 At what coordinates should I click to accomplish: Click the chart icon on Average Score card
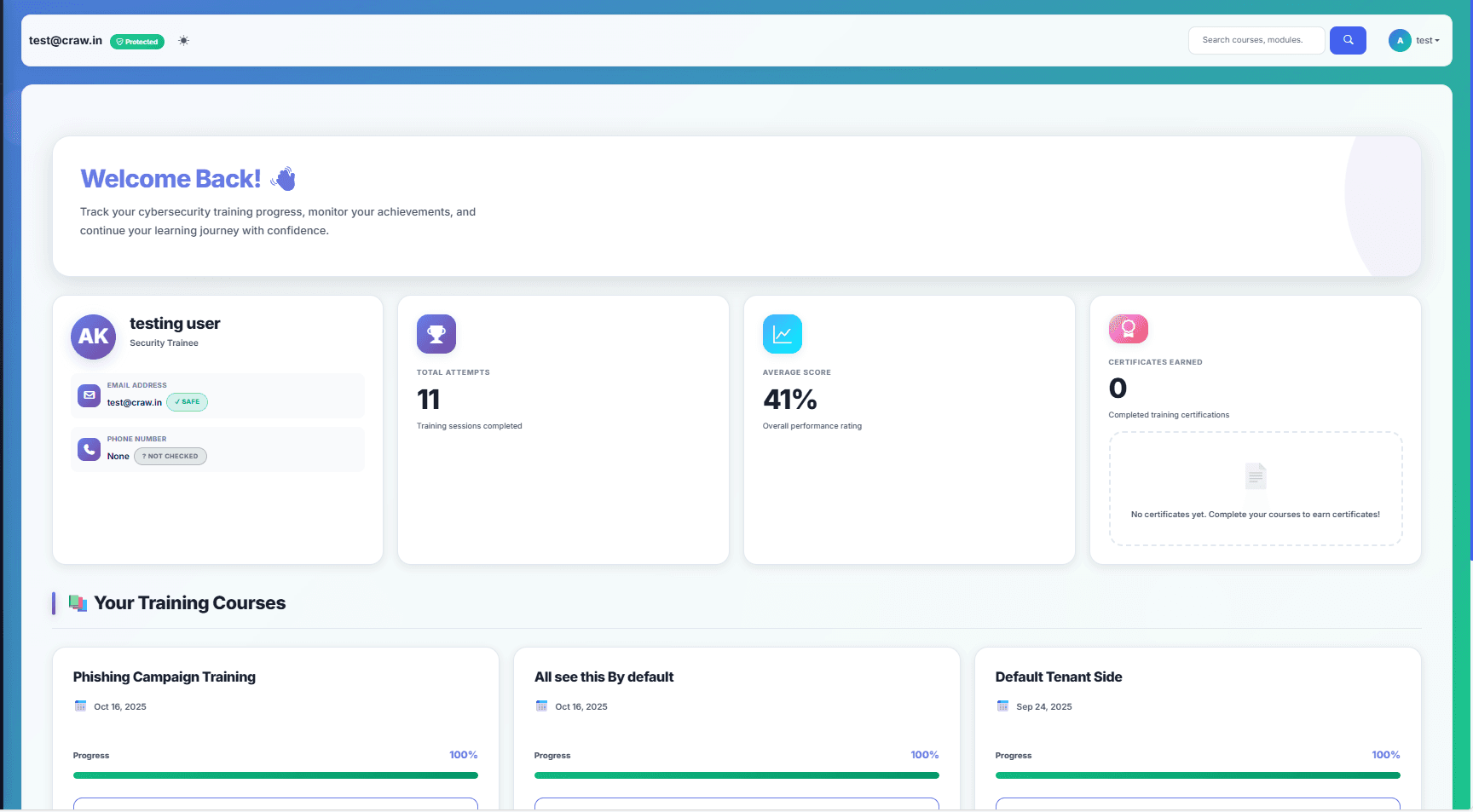782,334
